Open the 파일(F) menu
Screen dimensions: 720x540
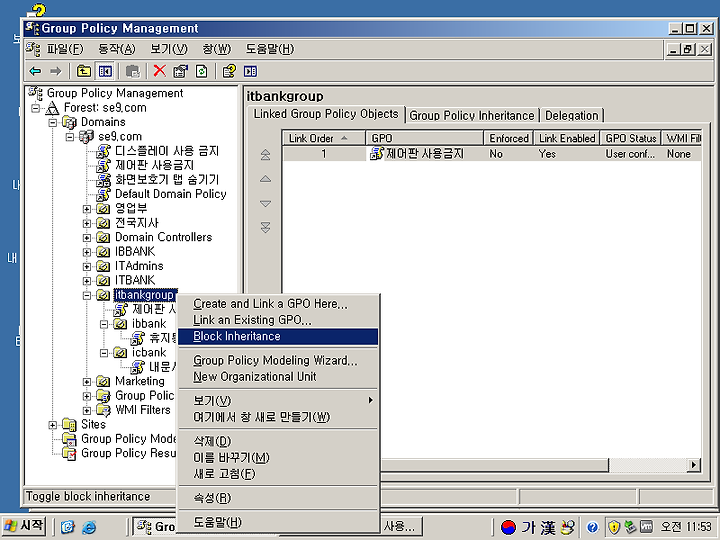(65, 49)
